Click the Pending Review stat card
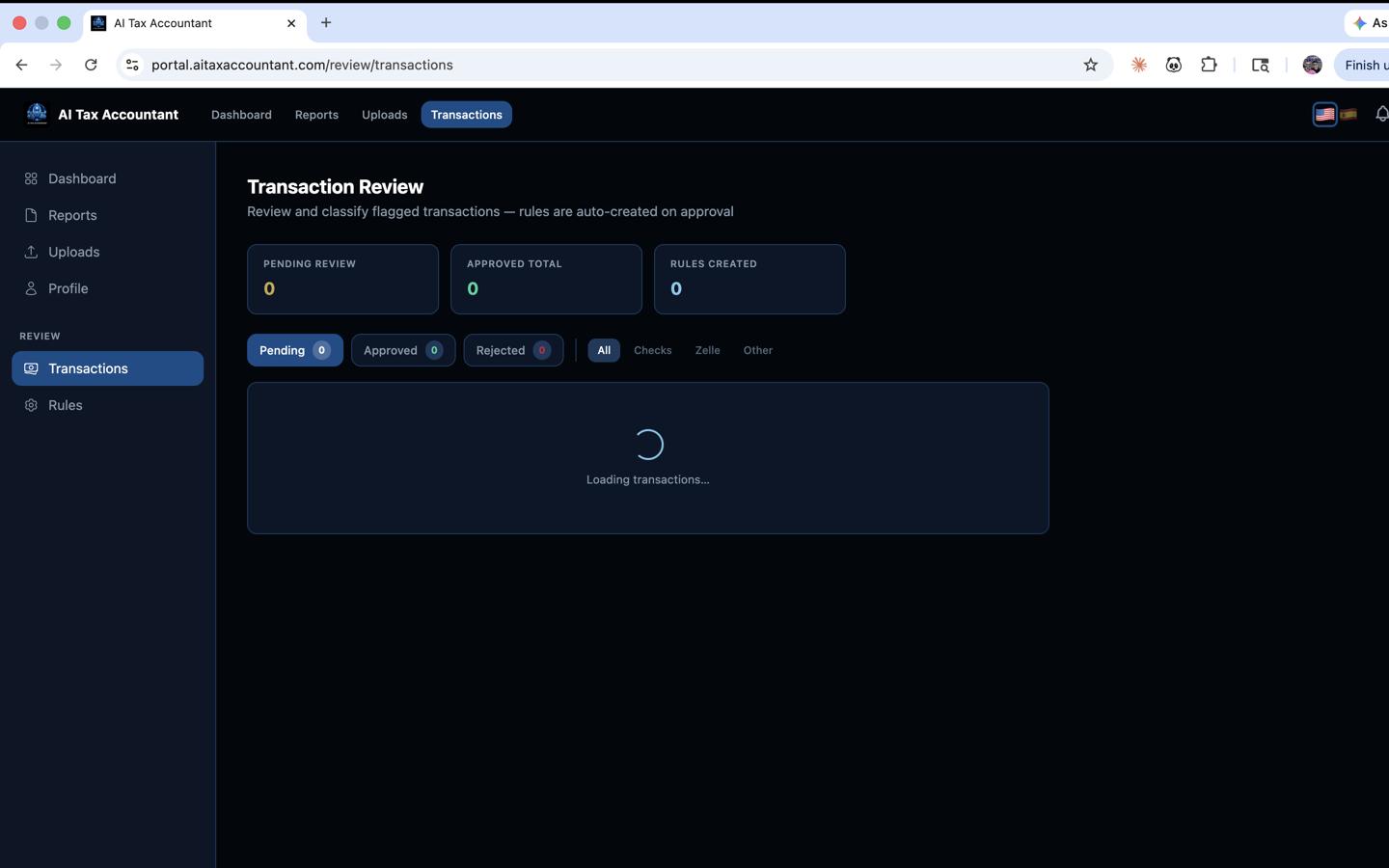 [342, 279]
